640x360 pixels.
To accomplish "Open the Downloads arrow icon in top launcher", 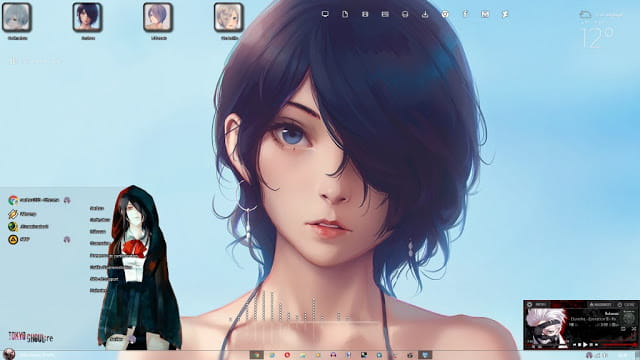I will 425,14.
